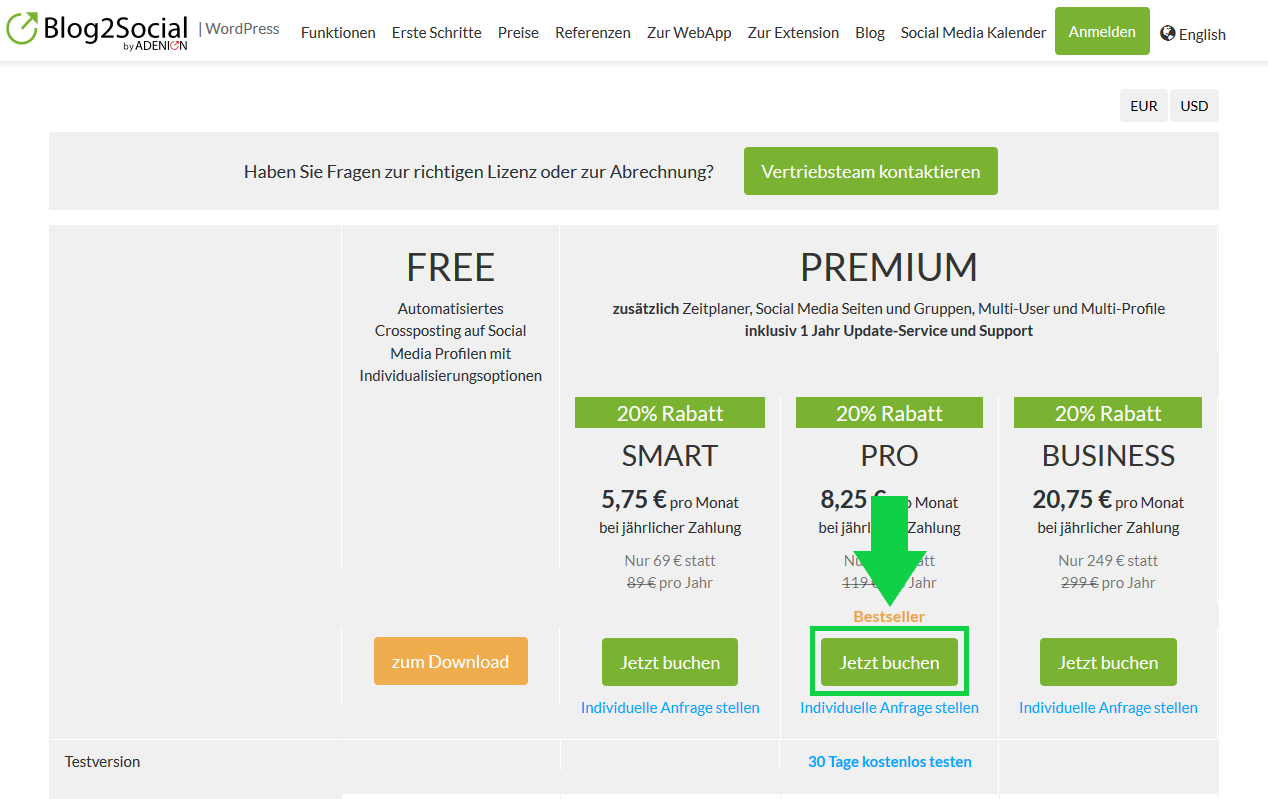Click the Anmelden button
1268x799 pixels.
coord(1102,31)
